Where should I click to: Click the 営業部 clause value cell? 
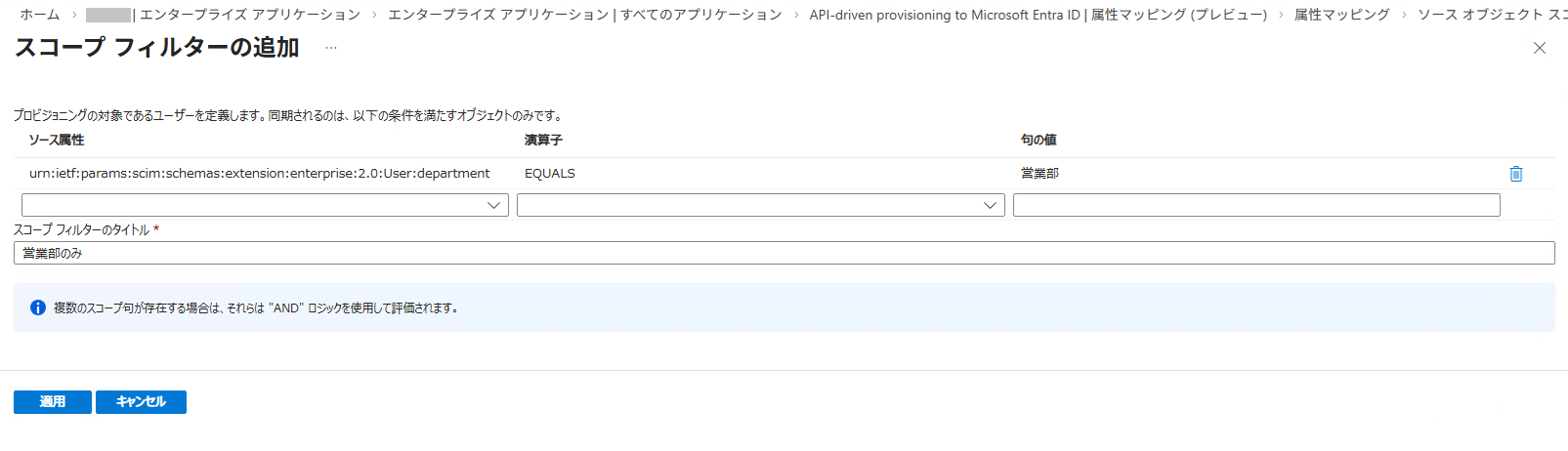tap(1039, 174)
